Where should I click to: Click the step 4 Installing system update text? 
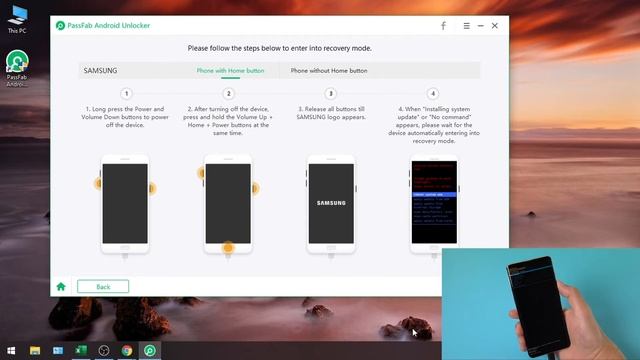(x=434, y=125)
